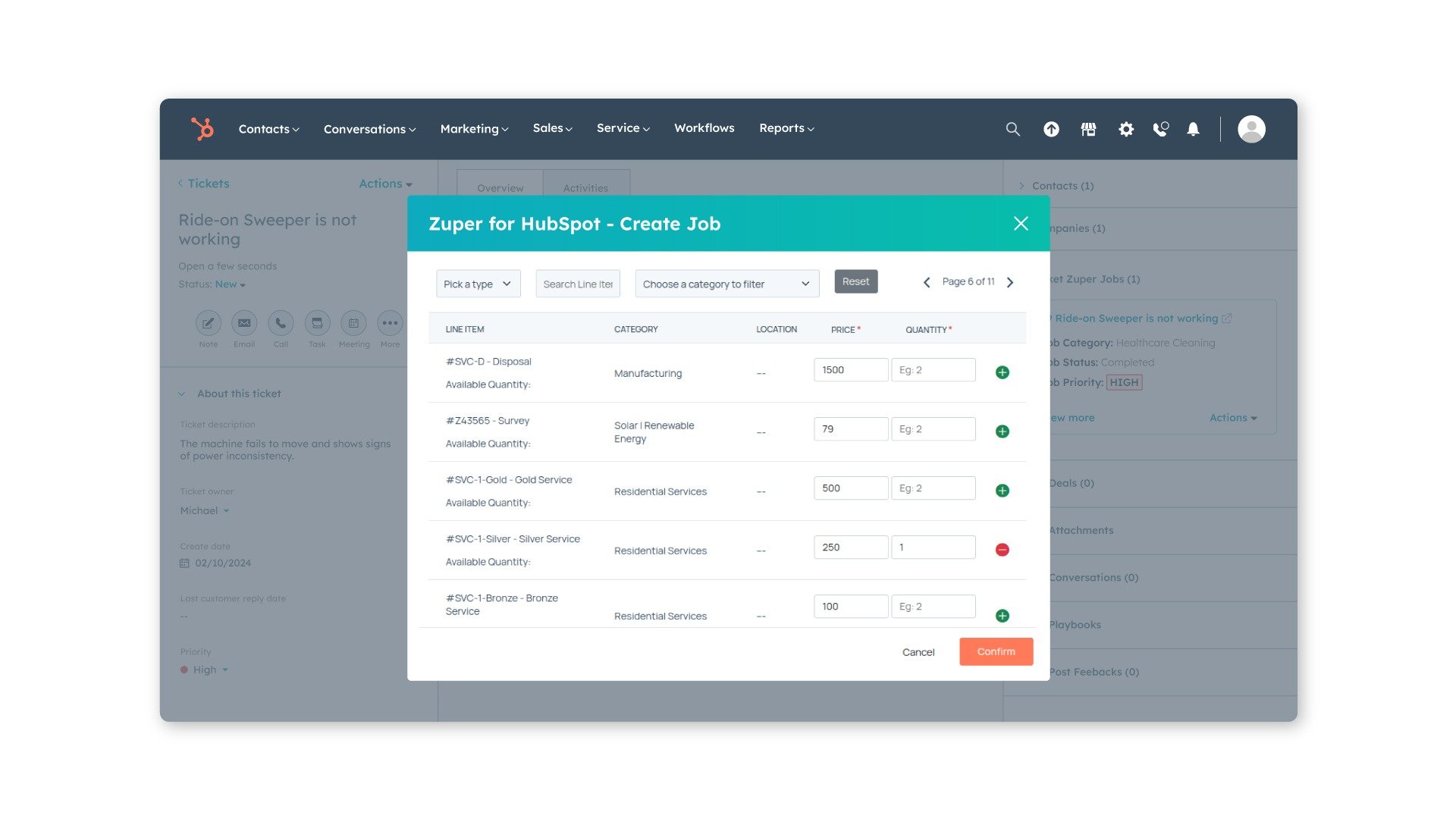The height and width of the screenshot is (819, 1456).
Task: Remove the Silver Service line item
Action: click(1002, 550)
